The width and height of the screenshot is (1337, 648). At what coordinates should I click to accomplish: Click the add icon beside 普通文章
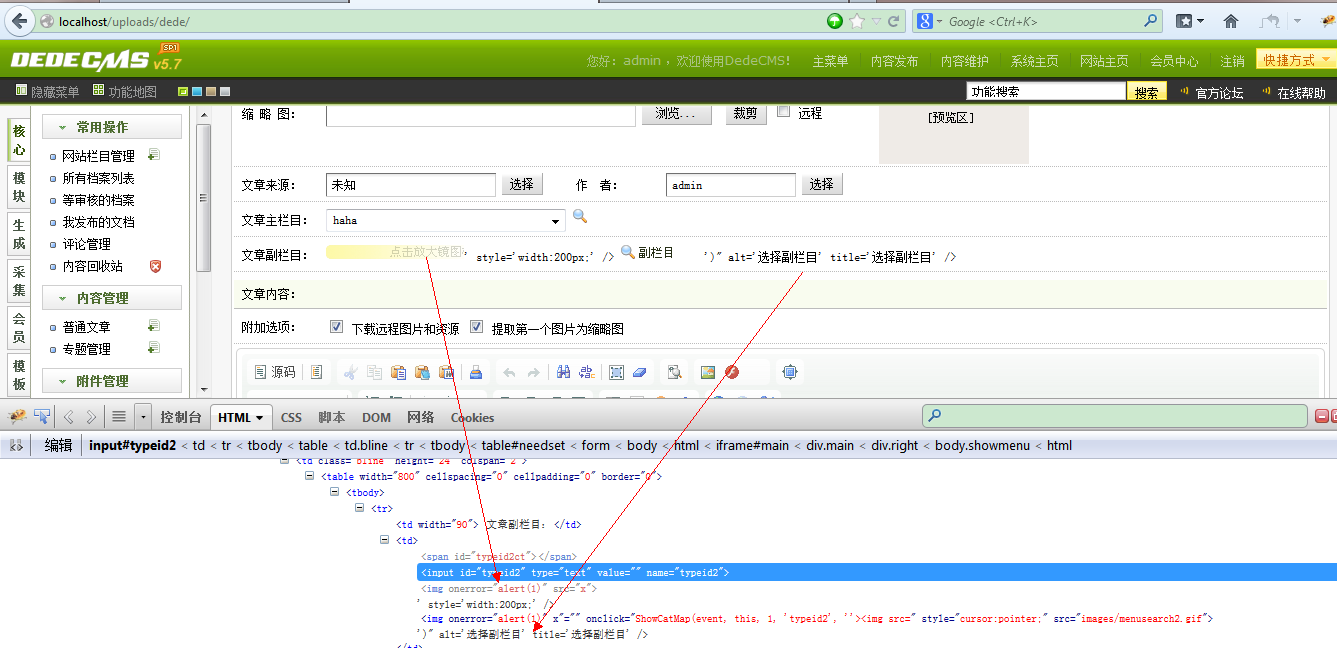pos(154,326)
